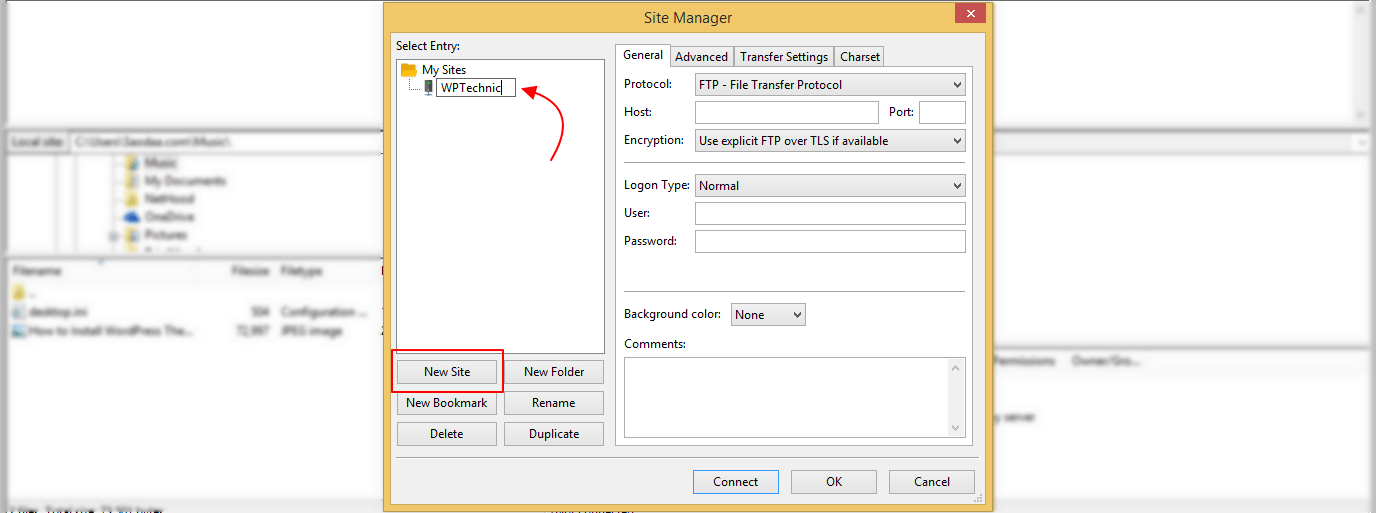Select My Documents in the background local tree
Screen dimensions: 1376x513
(185, 181)
